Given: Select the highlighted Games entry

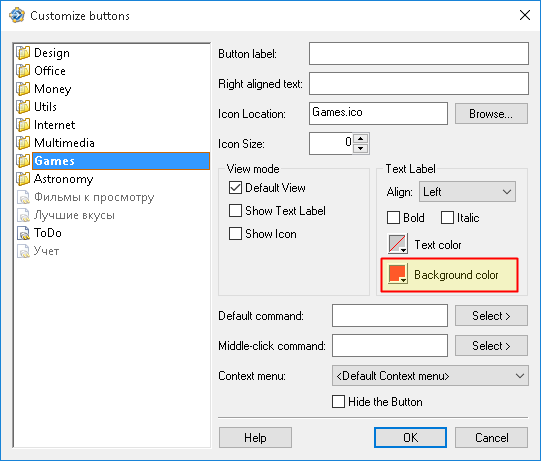Looking at the screenshot, I should click(x=121, y=161).
